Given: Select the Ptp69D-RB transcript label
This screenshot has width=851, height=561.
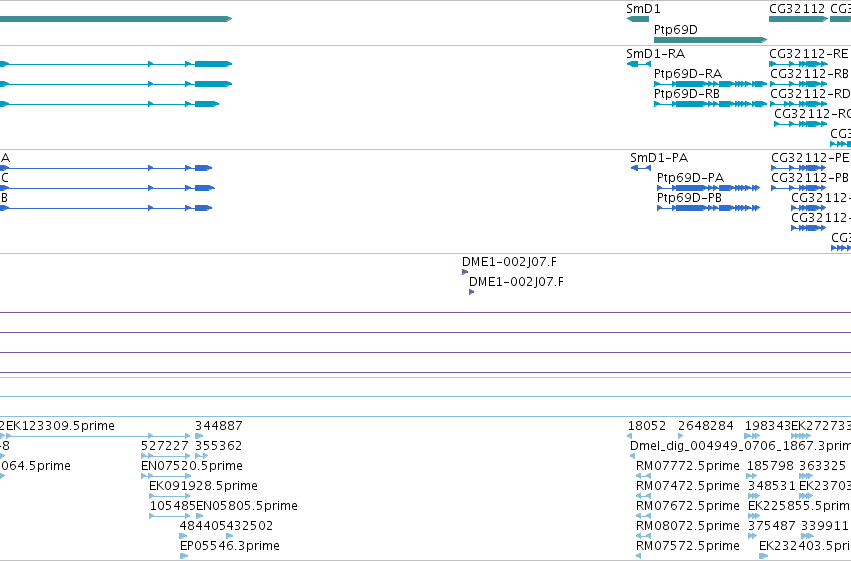Looking at the screenshot, I should (687, 94).
